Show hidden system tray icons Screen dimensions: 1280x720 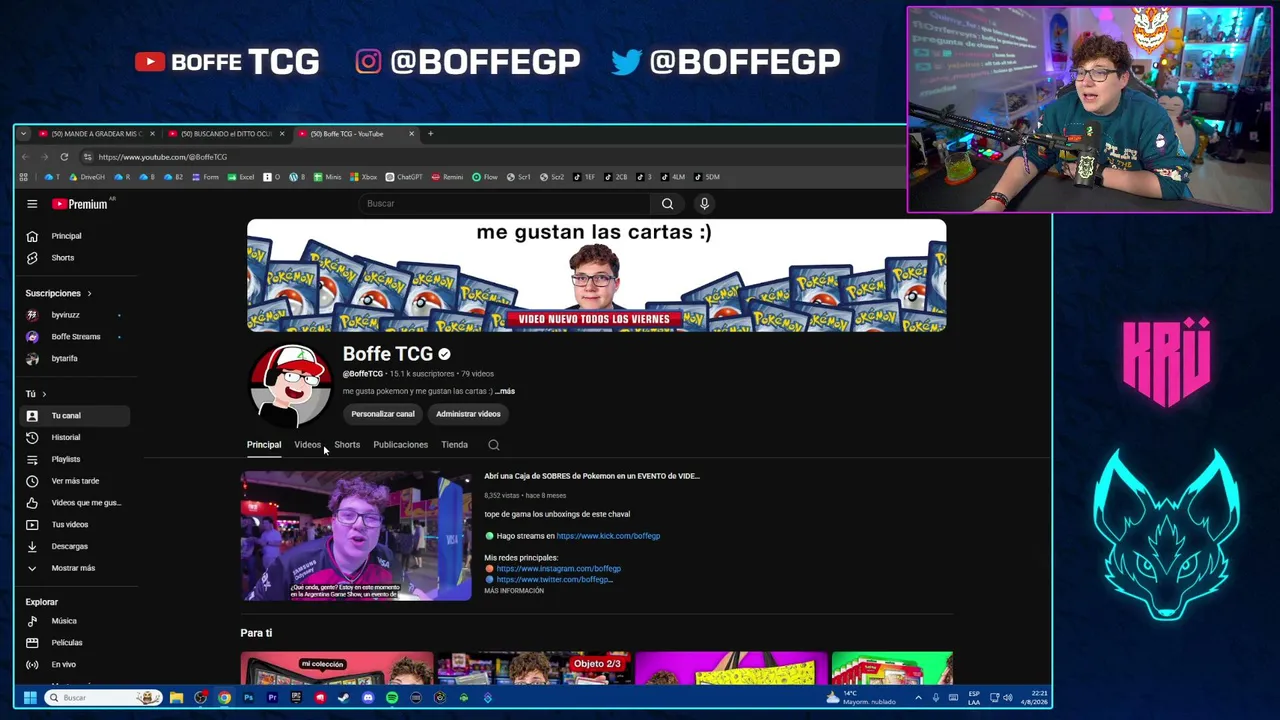[x=918, y=697]
